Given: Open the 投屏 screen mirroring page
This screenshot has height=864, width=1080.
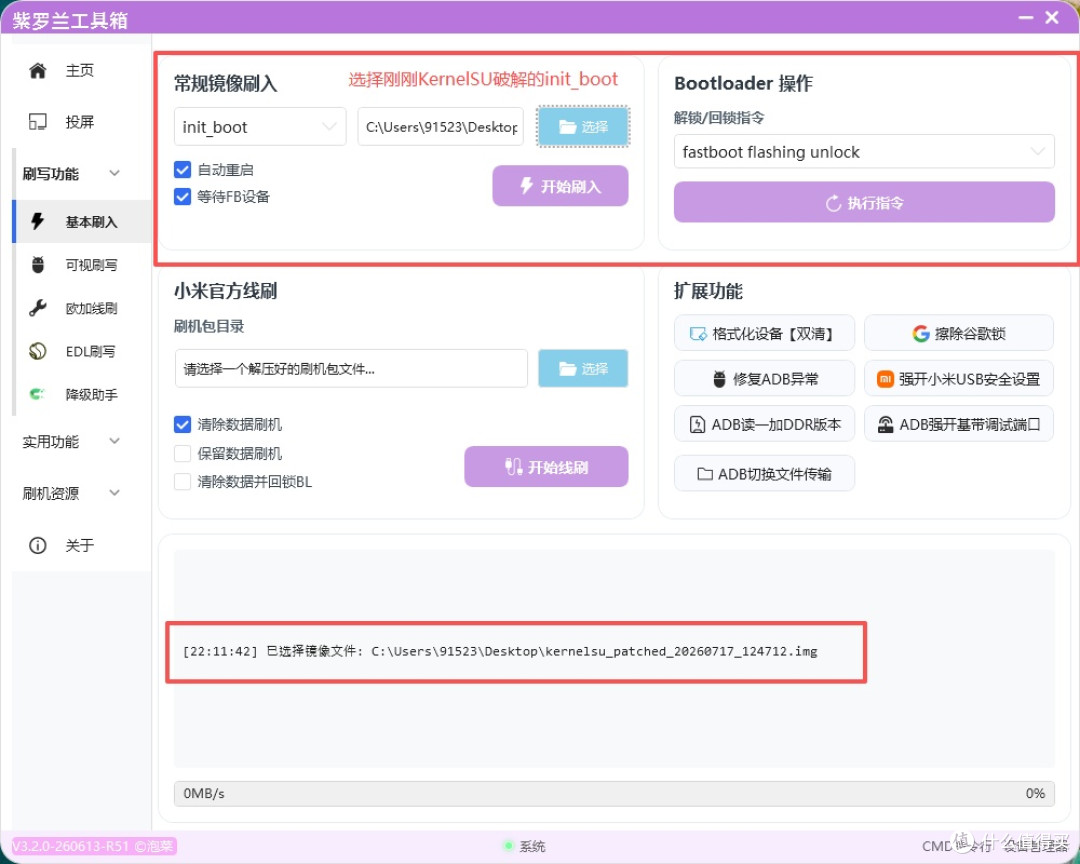Looking at the screenshot, I should coord(81,122).
